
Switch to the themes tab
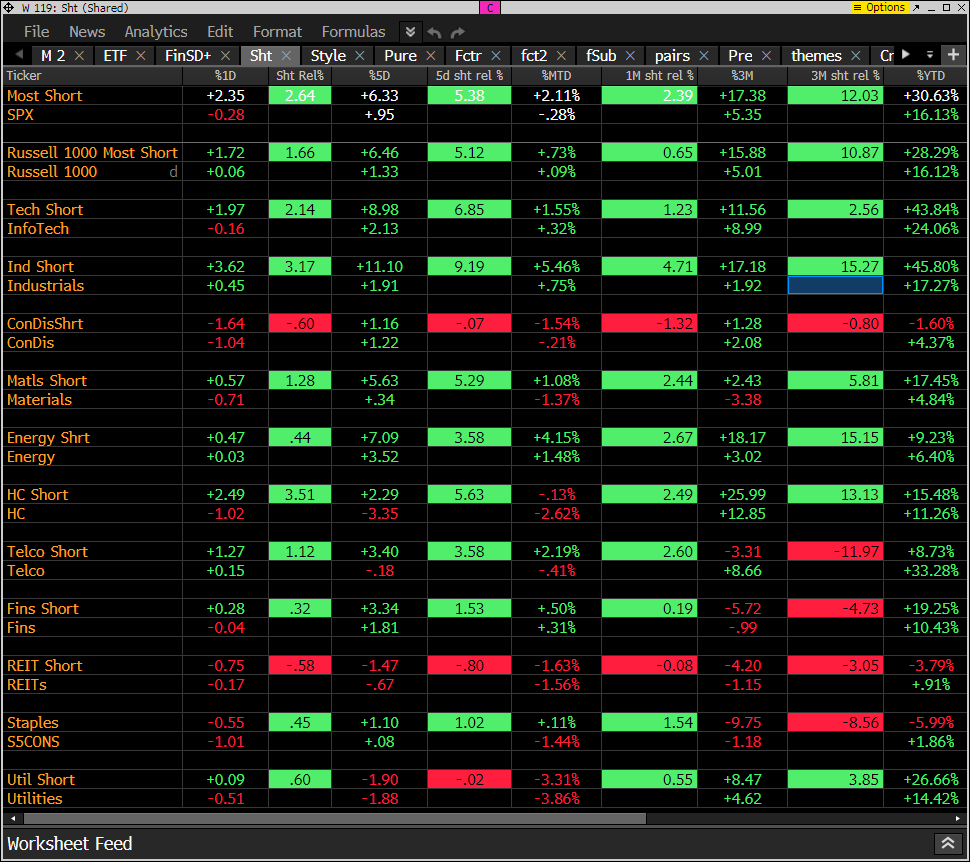tap(816, 56)
